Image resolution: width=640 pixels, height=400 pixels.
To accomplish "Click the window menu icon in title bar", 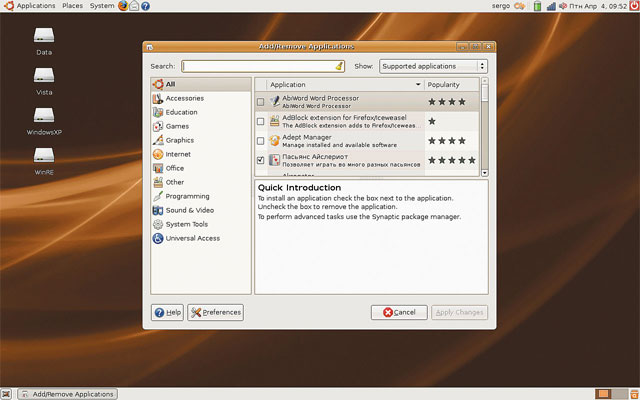I will click(150, 47).
